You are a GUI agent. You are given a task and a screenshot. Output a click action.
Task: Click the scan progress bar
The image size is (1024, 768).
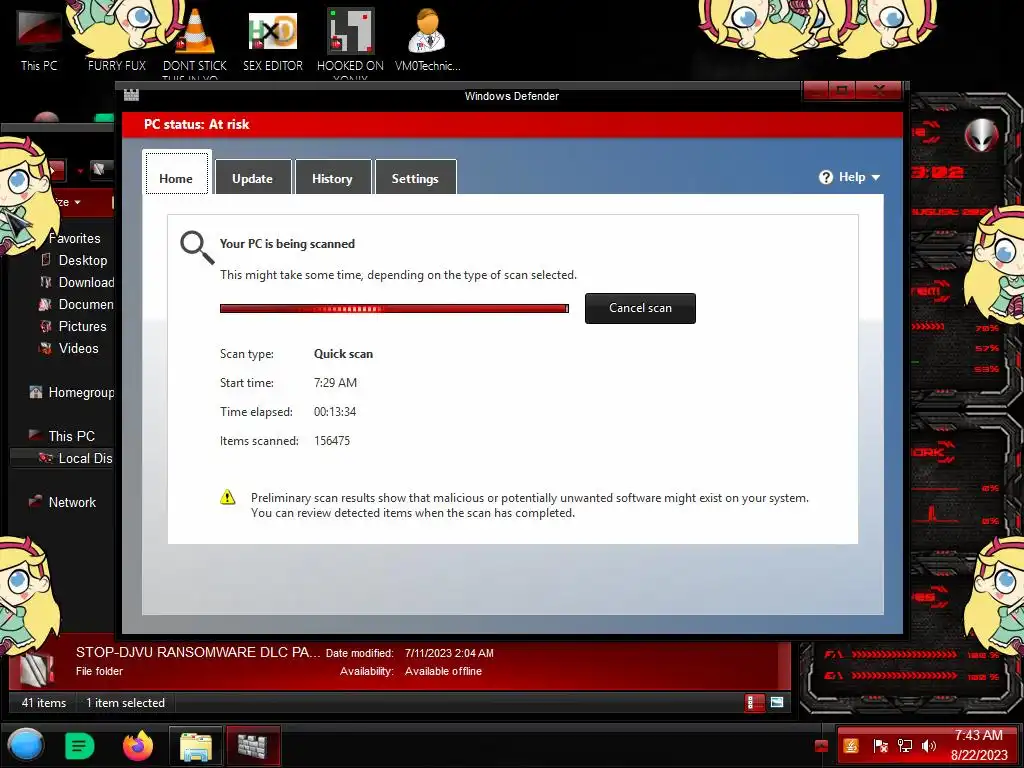pyautogui.click(x=394, y=308)
